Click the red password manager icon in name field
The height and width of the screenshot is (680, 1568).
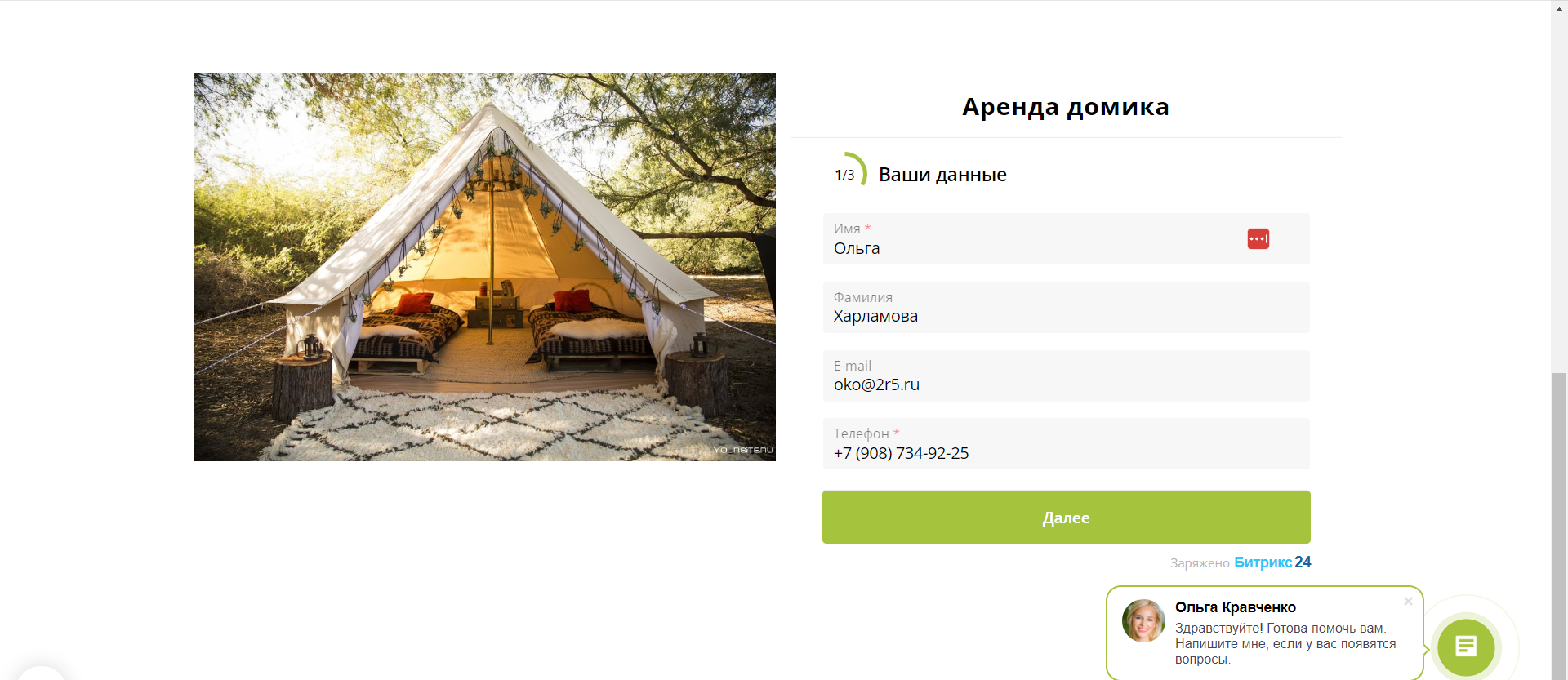click(x=1258, y=239)
